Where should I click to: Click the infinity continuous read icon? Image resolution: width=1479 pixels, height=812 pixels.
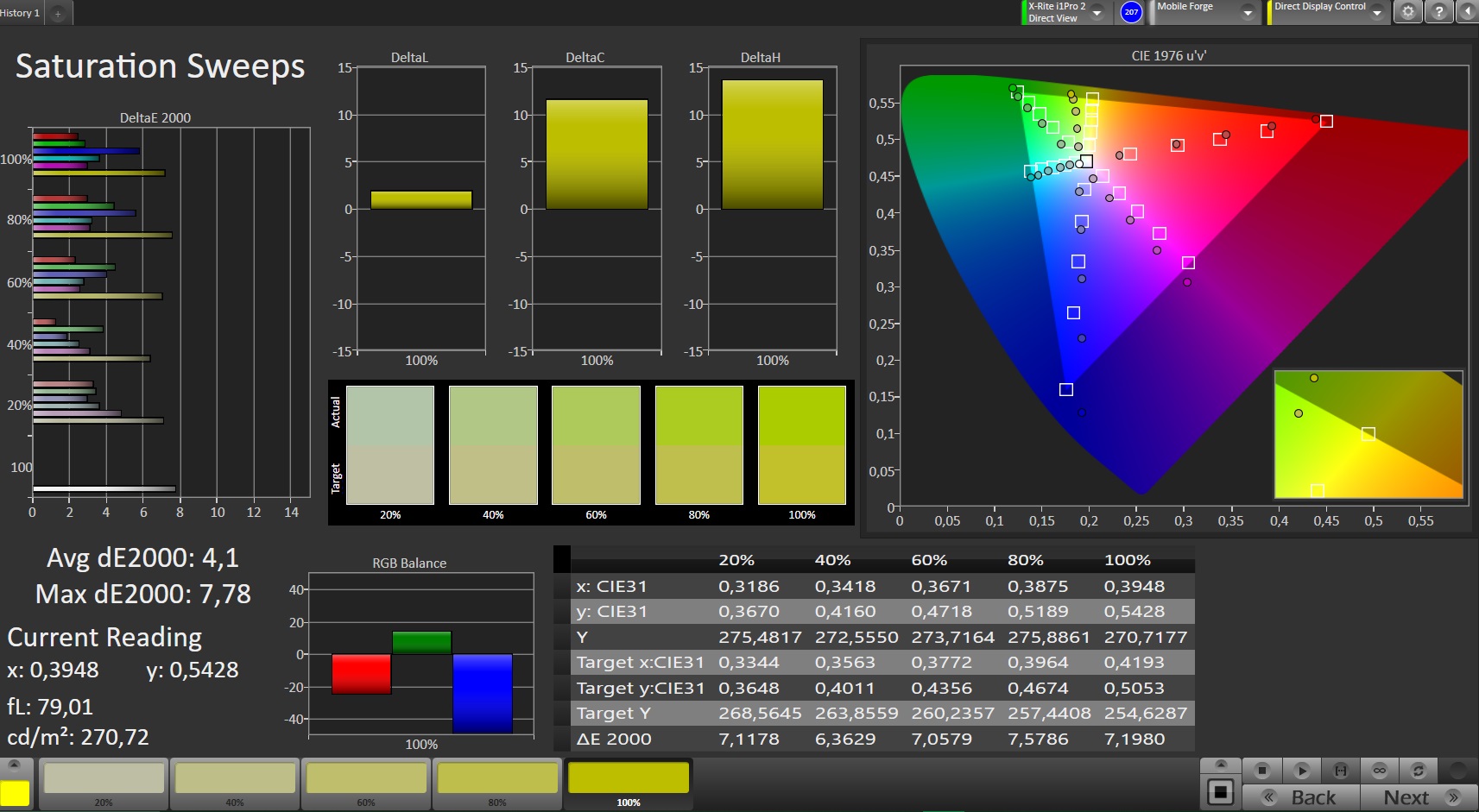(x=1380, y=770)
